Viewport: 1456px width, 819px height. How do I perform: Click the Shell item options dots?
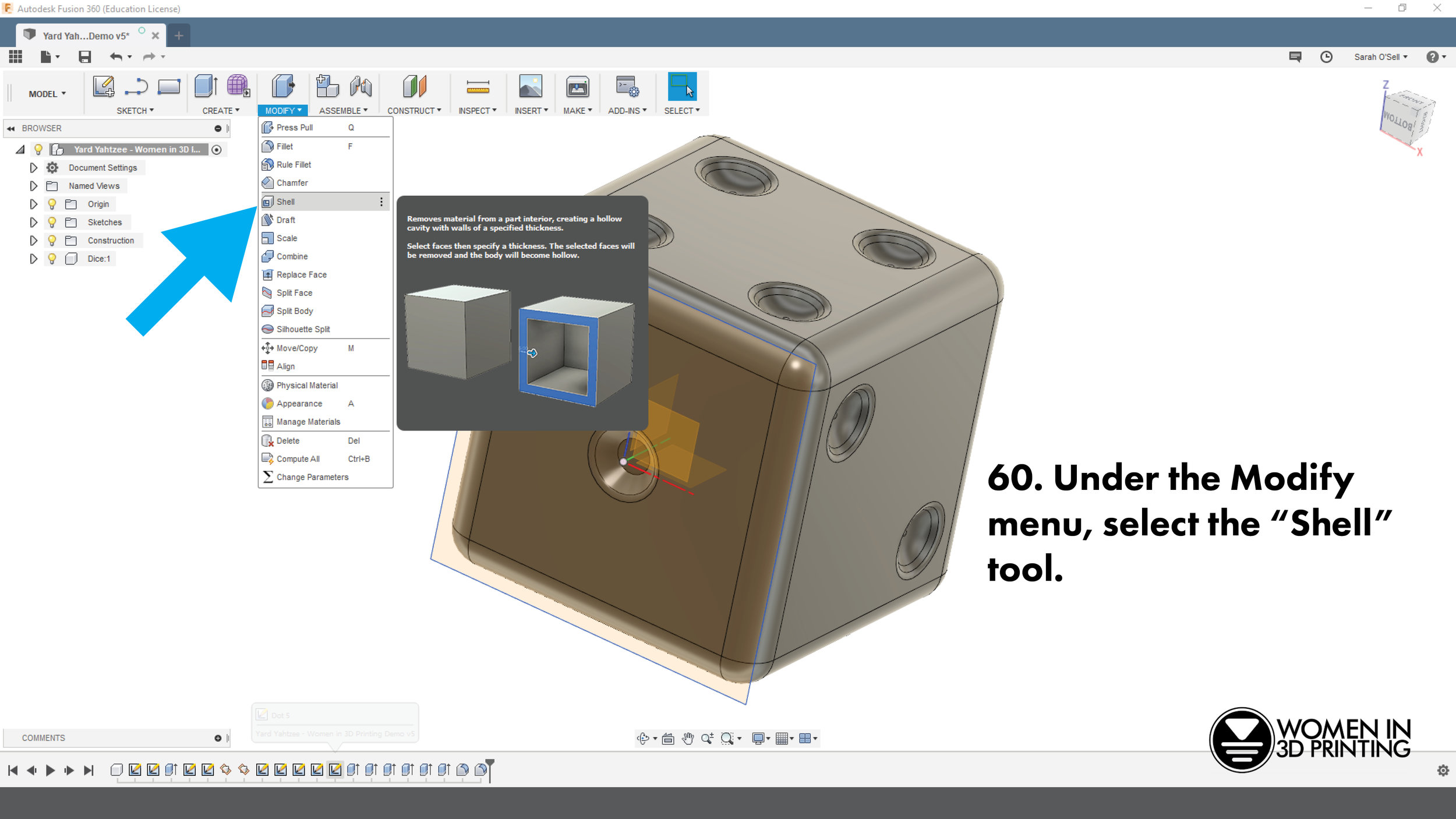click(381, 202)
